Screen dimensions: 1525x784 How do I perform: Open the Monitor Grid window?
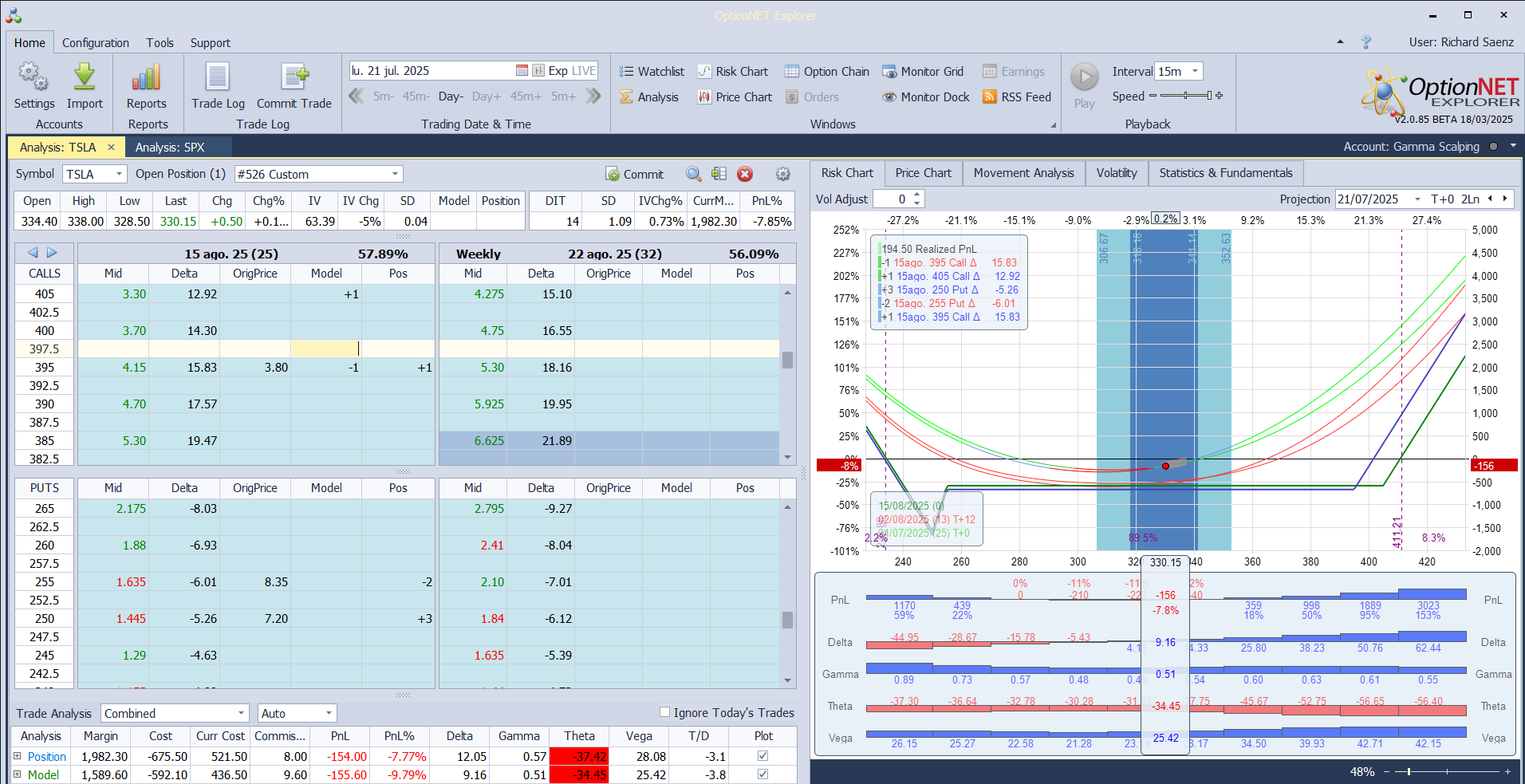(922, 72)
